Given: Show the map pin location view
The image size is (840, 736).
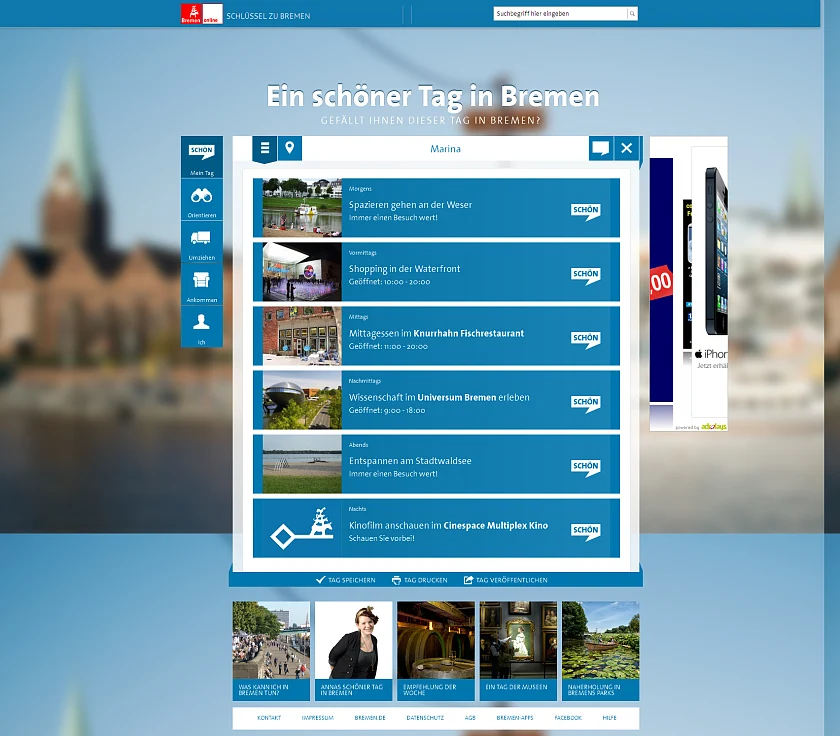Looking at the screenshot, I should pos(289,149).
